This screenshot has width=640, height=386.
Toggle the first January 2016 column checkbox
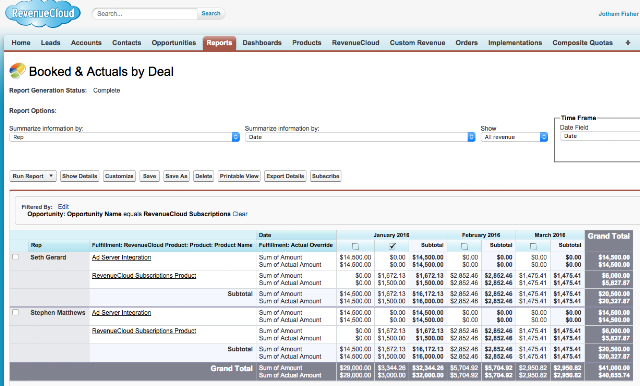(x=356, y=246)
